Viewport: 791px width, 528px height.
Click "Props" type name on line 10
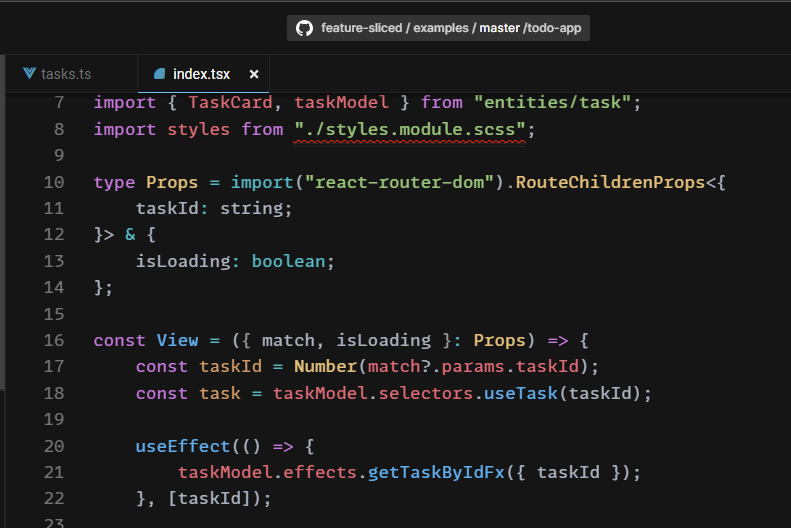172,182
